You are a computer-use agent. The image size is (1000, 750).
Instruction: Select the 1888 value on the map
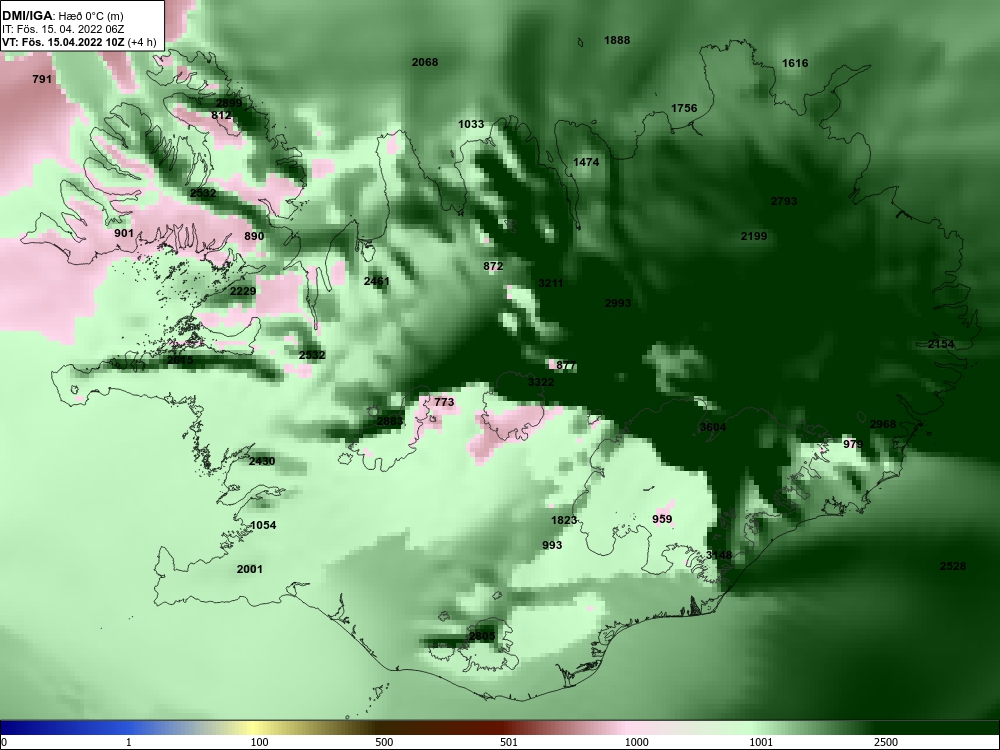(x=617, y=40)
